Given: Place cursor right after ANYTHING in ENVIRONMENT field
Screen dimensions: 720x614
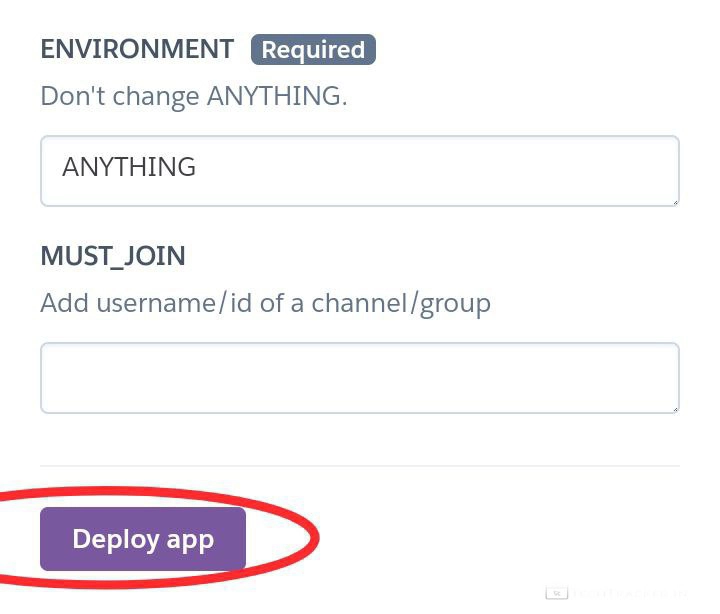Looking at the screenshot, I should [x=198, y=167].
